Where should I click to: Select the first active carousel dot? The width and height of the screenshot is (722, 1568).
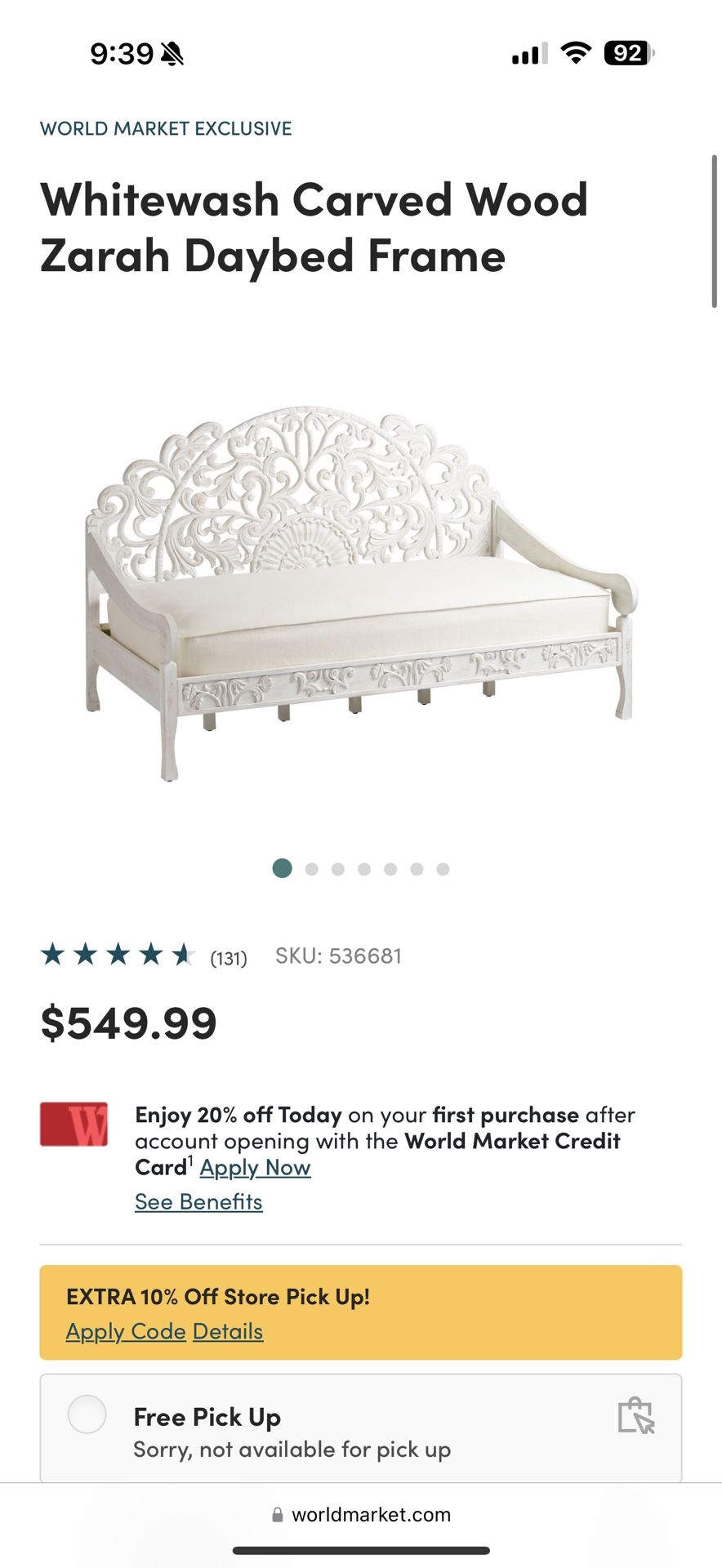(x=282, y=868)
